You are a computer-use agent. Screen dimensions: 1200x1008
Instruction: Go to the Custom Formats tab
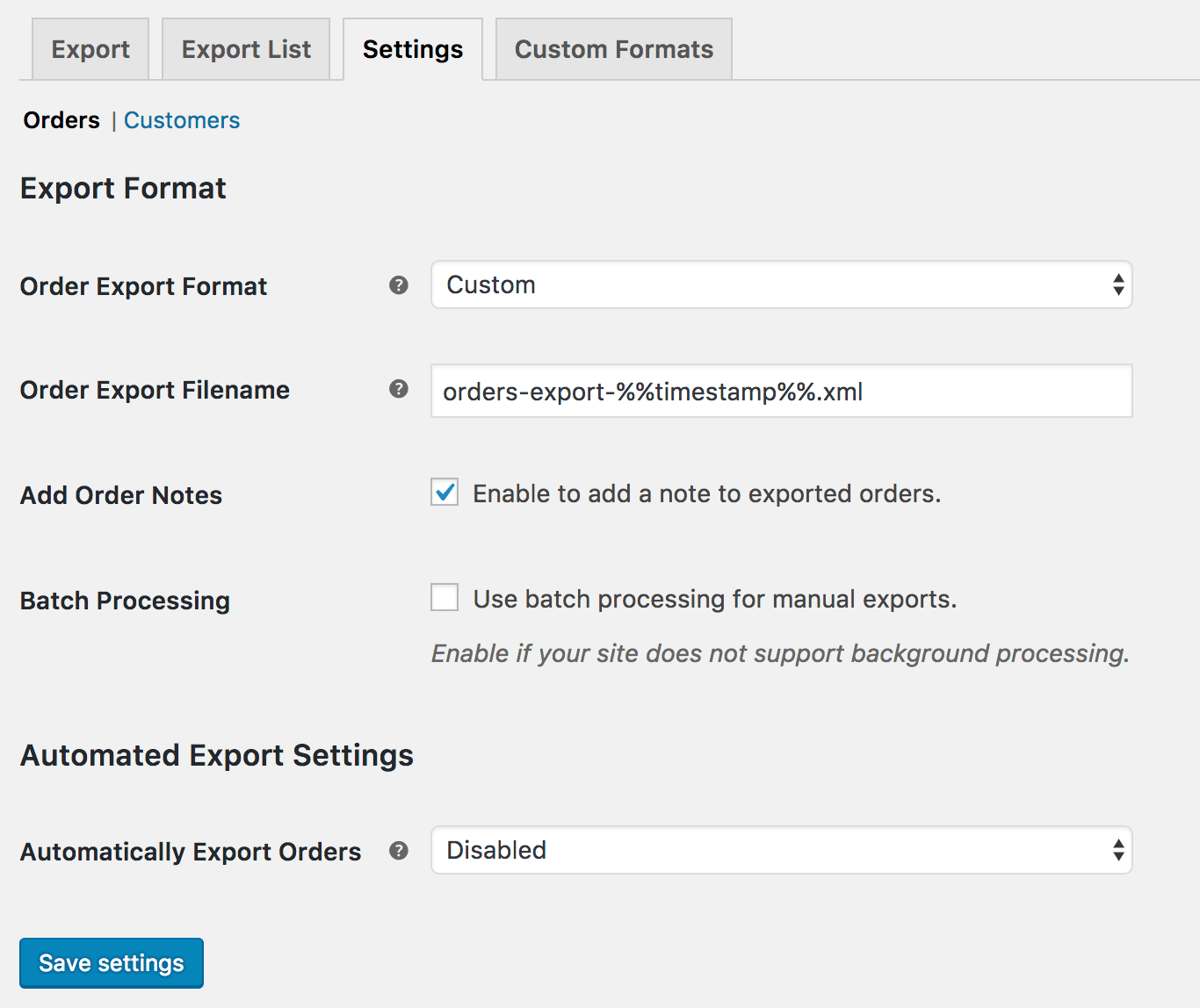tap(614, 49)
